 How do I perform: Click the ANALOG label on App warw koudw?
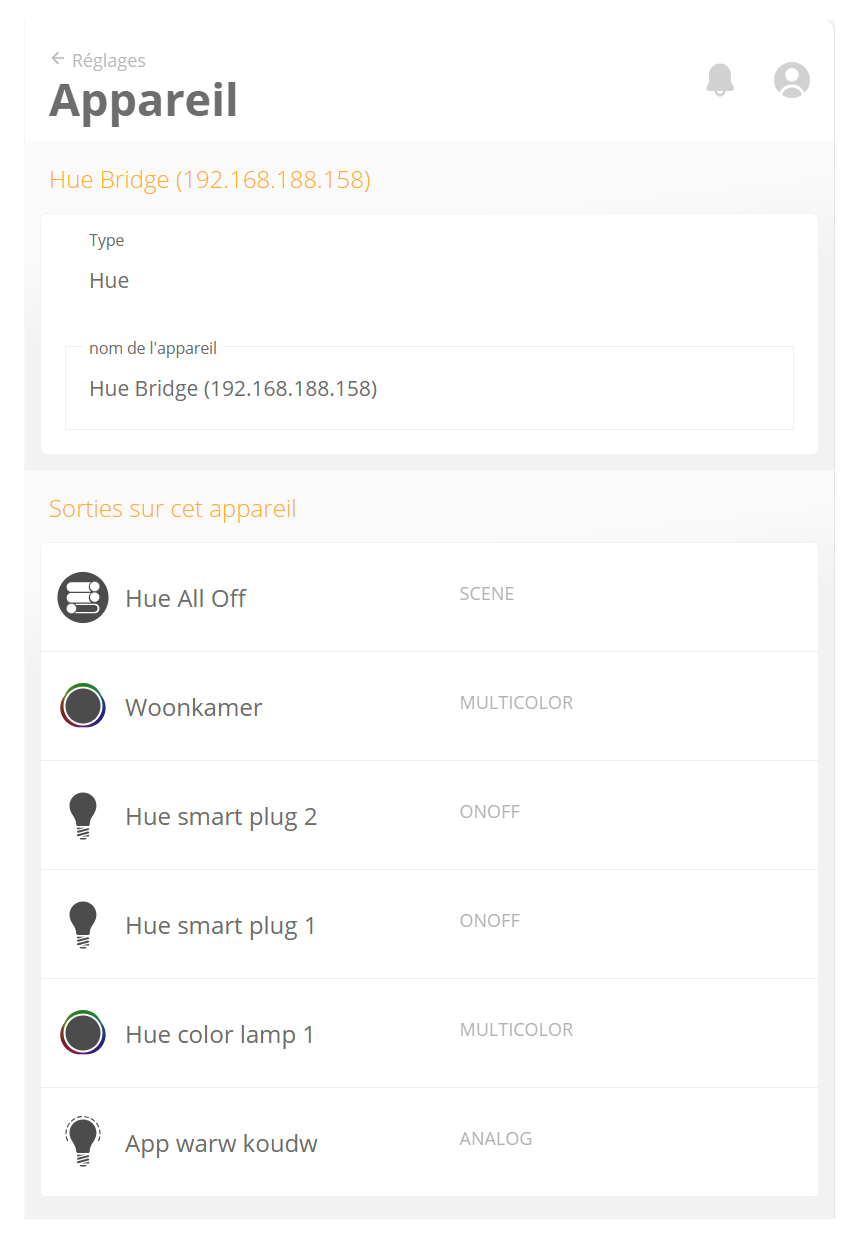tap(496, 1138)
